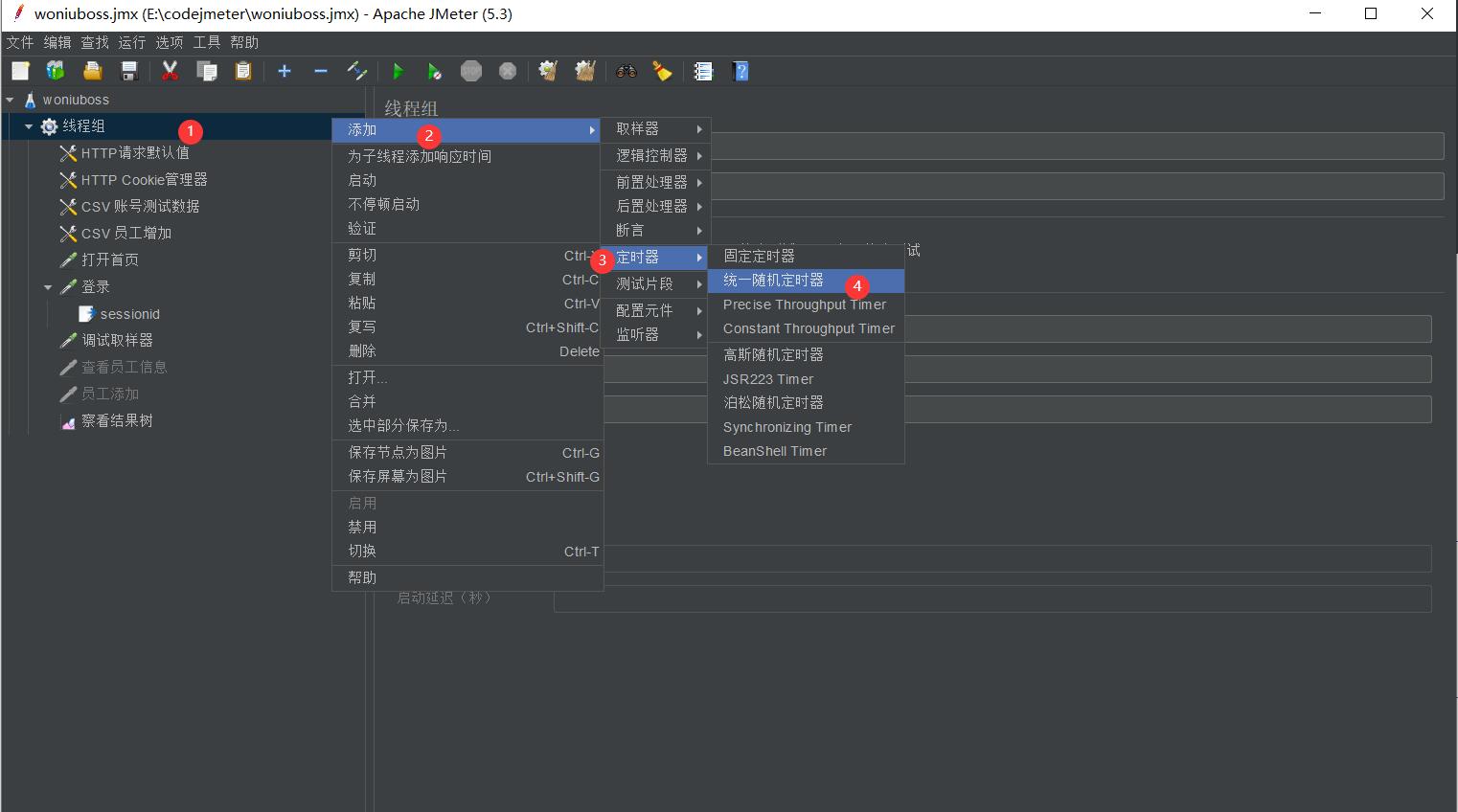Image resolution: width=1458 pixels, height=812 pixels.
Task: Choose 保存节点为图片 in the context menu
Action: [467, 453]
